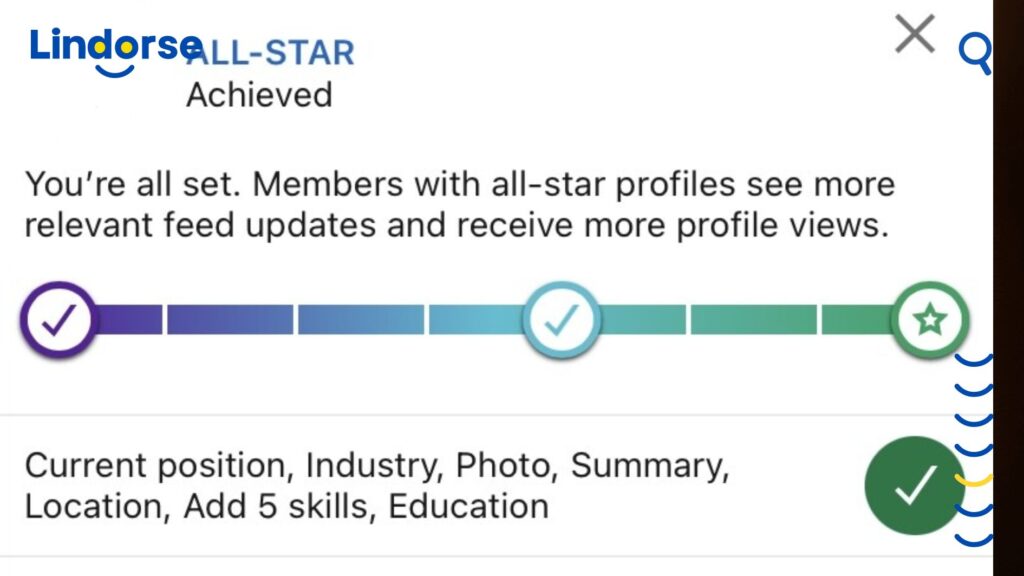
Task: Click the "You're all set" description text
Action: [459, 205]
